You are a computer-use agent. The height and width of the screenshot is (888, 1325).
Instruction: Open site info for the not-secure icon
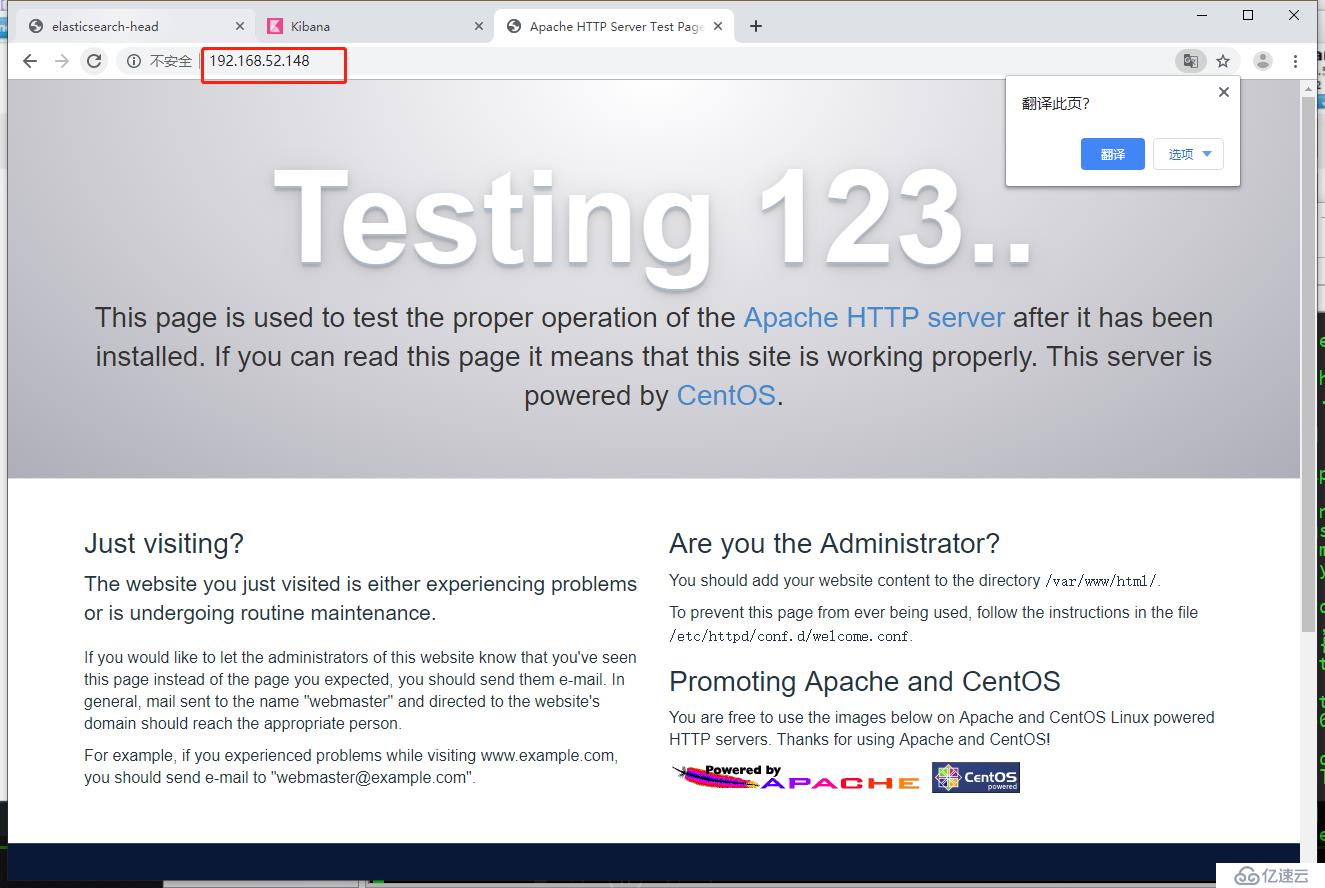(134, 61)
